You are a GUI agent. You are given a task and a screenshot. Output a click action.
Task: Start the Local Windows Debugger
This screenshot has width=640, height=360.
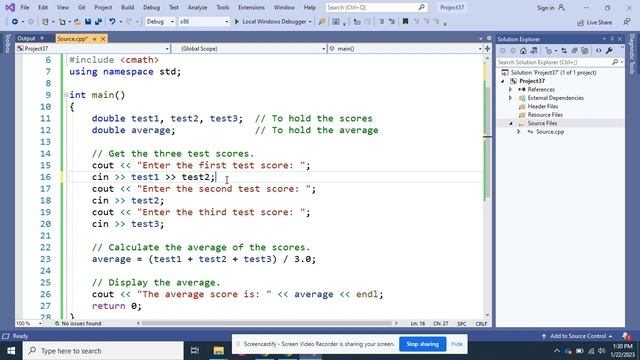click(x=273, y=22)
